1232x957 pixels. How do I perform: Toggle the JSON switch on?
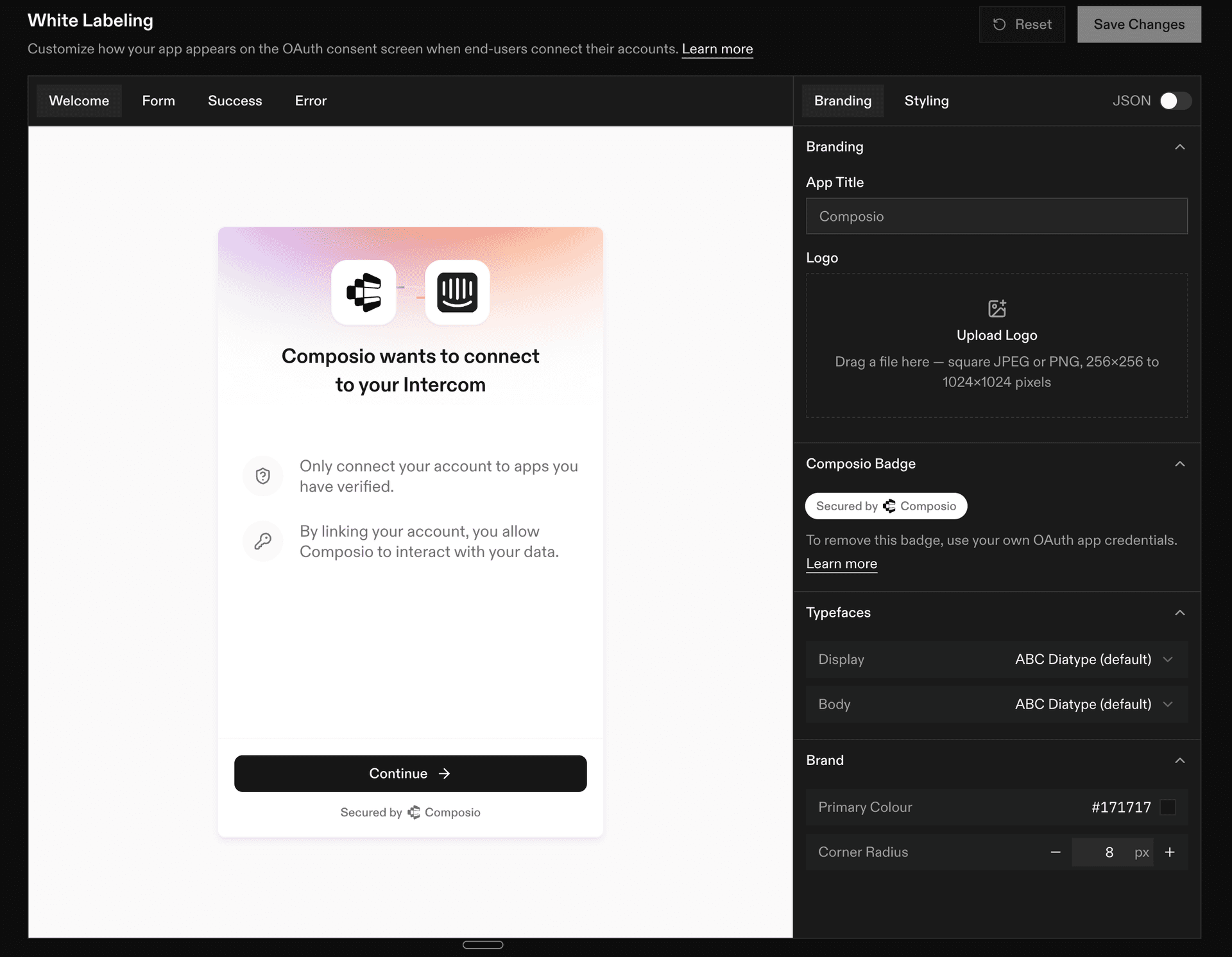[1176, 101]
